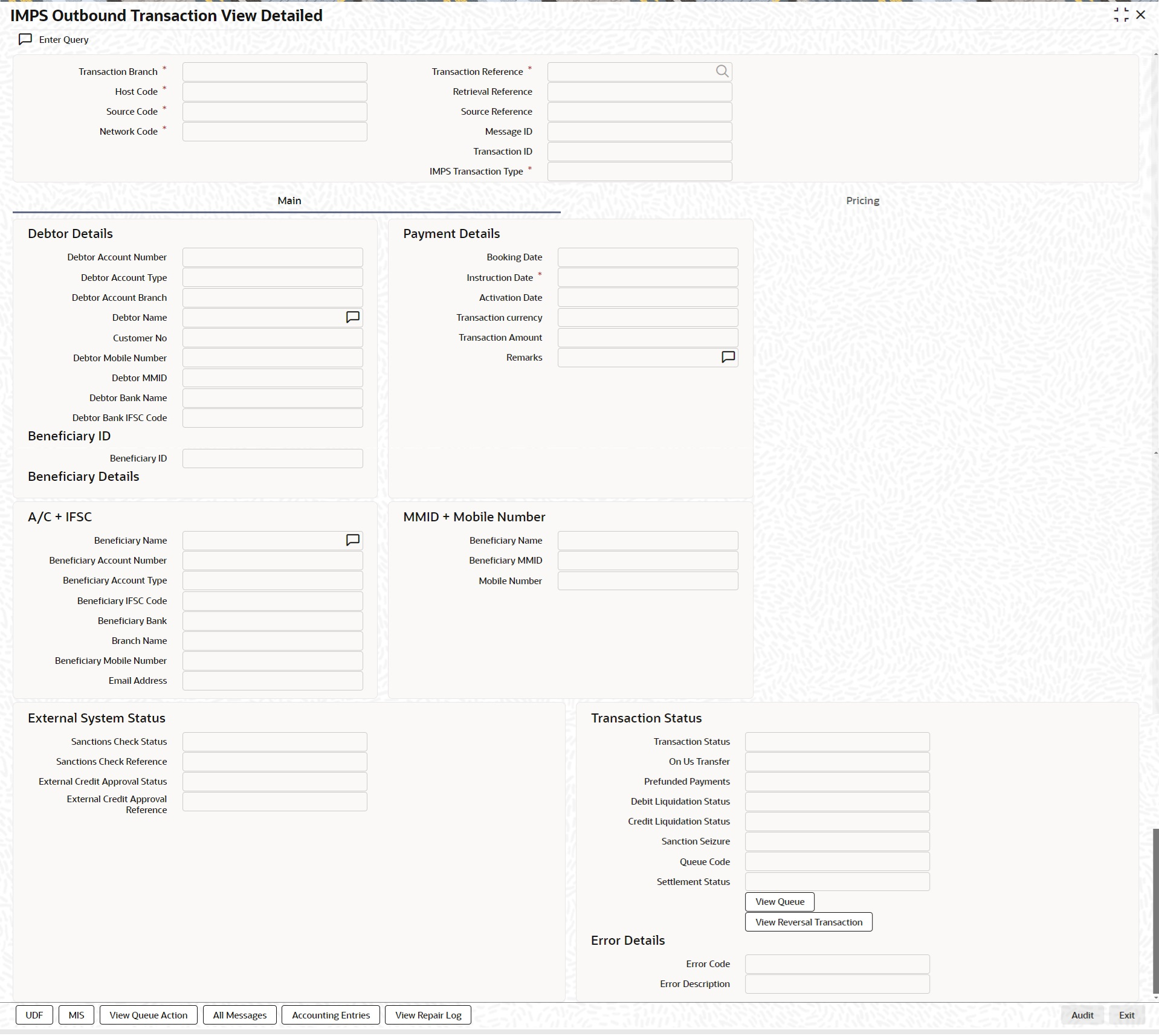The width and height of the screenshot is (1159, 1036).
Task: Click the Exit button
Action: tap(1127, 1015)
